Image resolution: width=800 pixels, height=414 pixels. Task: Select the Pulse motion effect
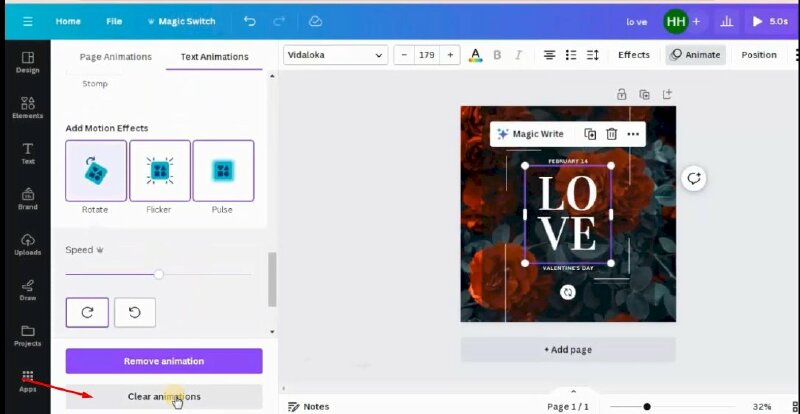point(223,171)
